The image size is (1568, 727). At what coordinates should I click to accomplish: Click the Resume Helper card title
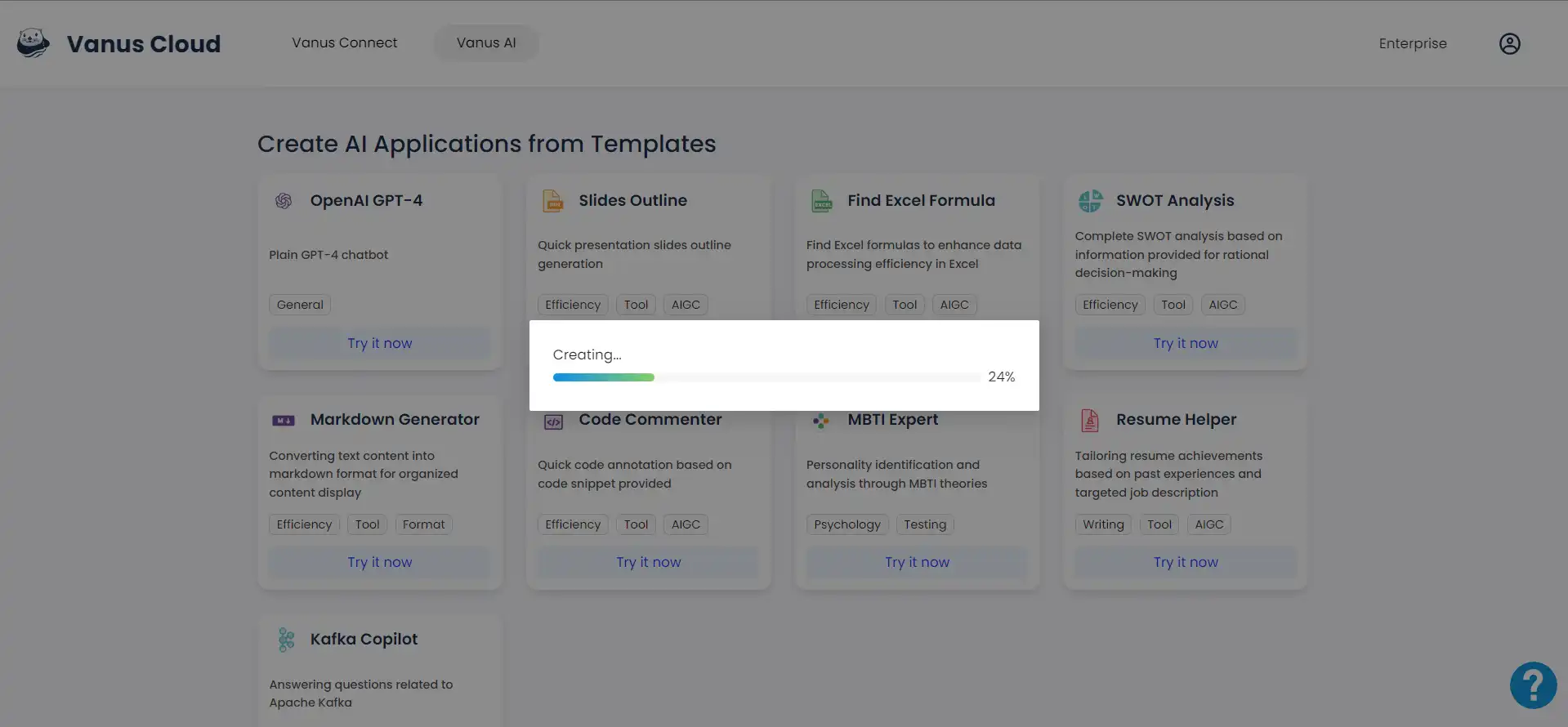tap(1176, 419)
